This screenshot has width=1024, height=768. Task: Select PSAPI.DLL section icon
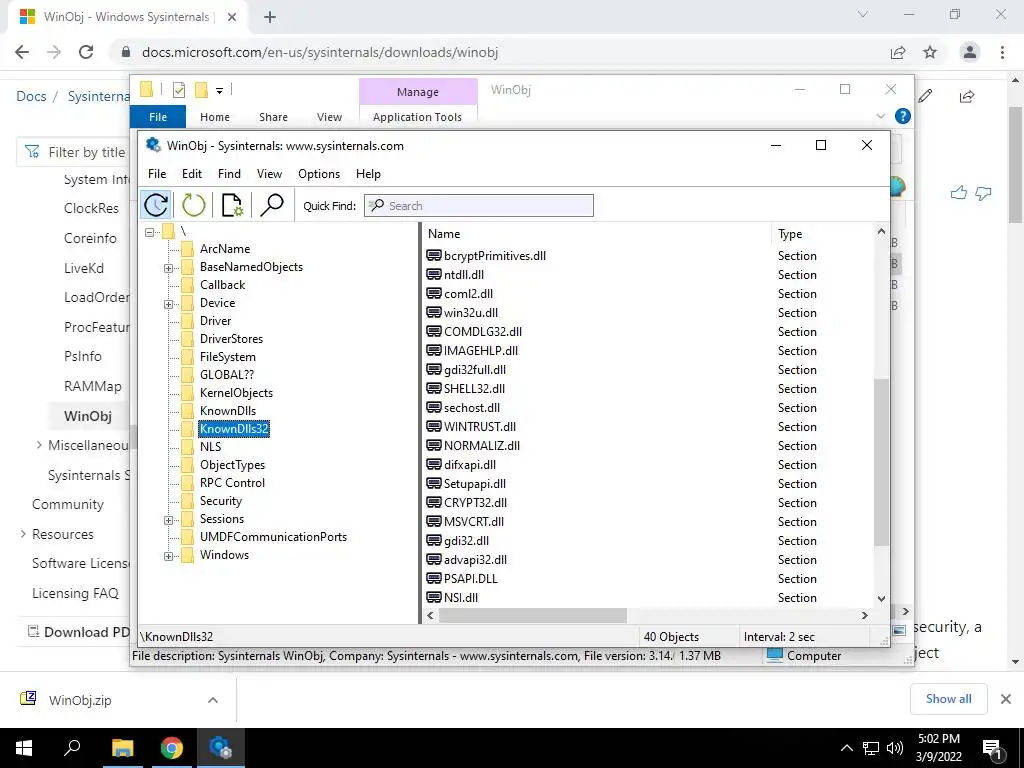click(434, 579)
